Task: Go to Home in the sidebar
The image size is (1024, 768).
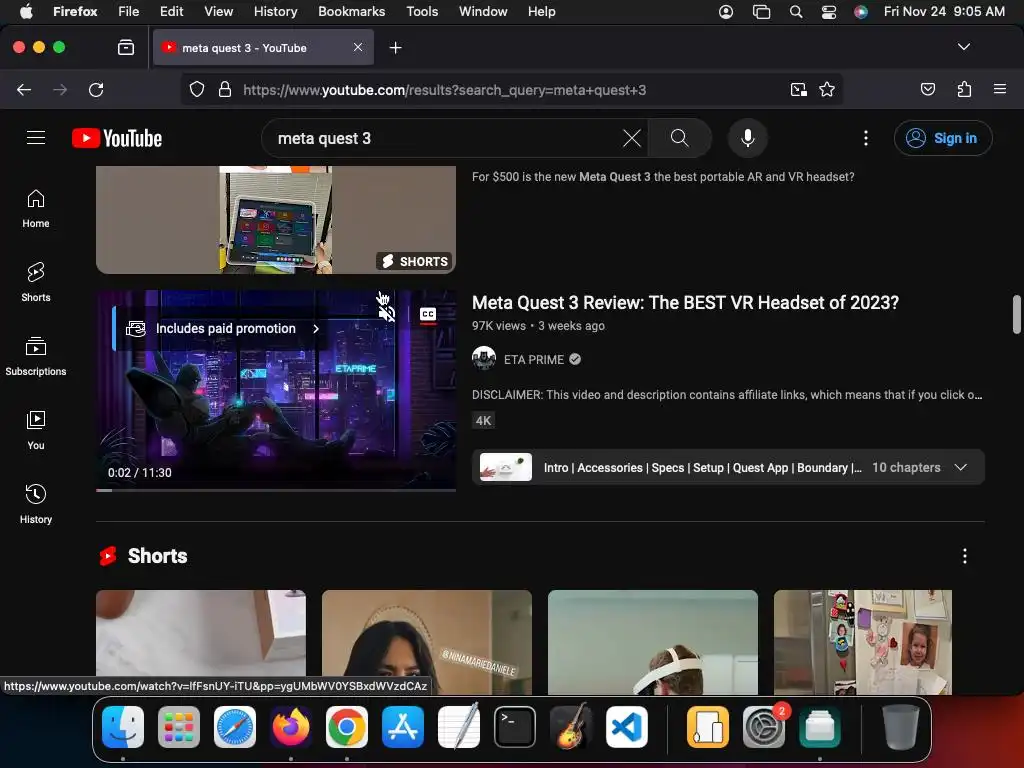Action: (36, 208)
